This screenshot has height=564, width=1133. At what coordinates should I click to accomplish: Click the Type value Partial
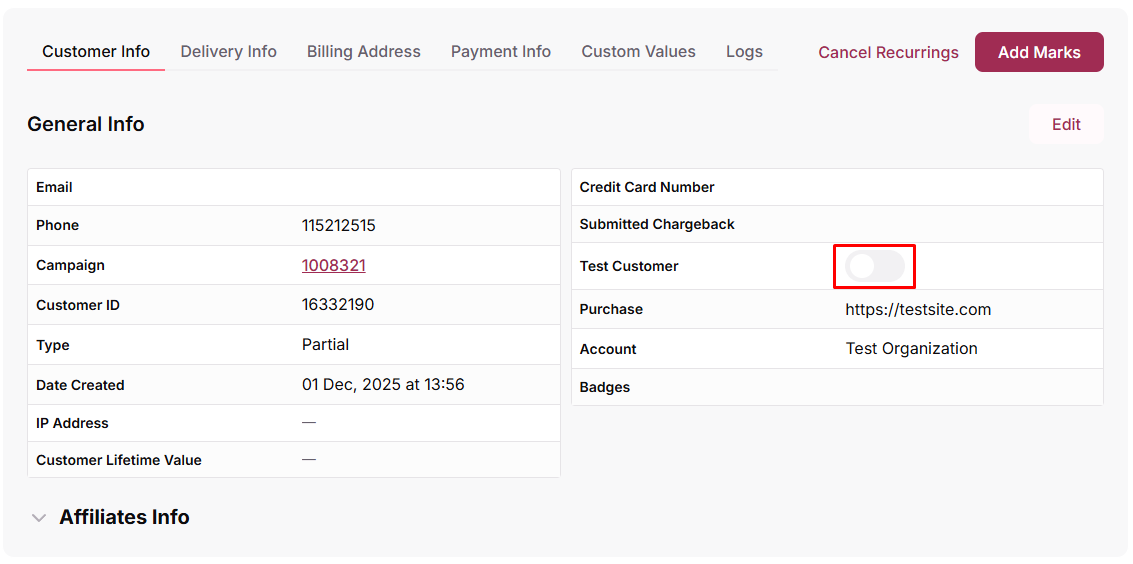(325, 344)
